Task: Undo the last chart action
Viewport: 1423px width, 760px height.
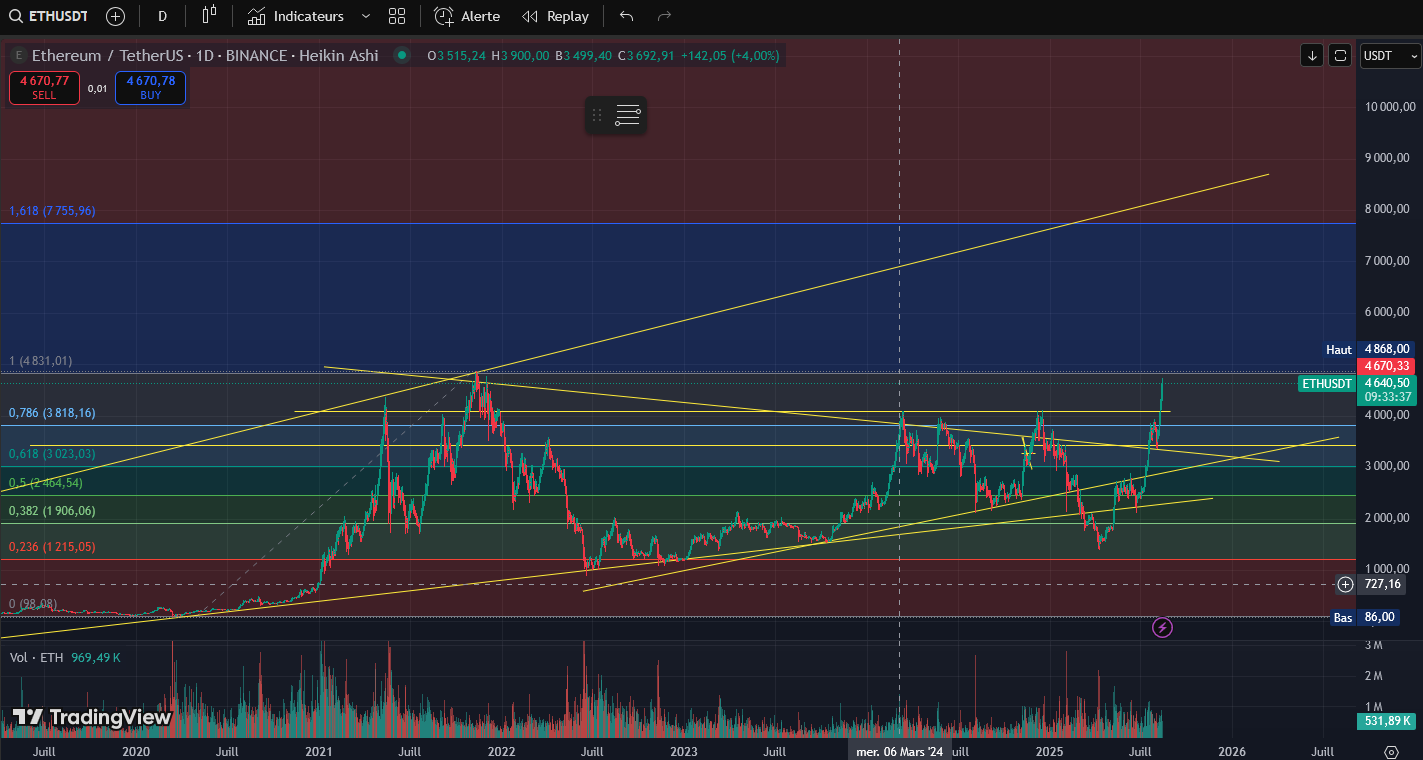Action: click(626, 16)
